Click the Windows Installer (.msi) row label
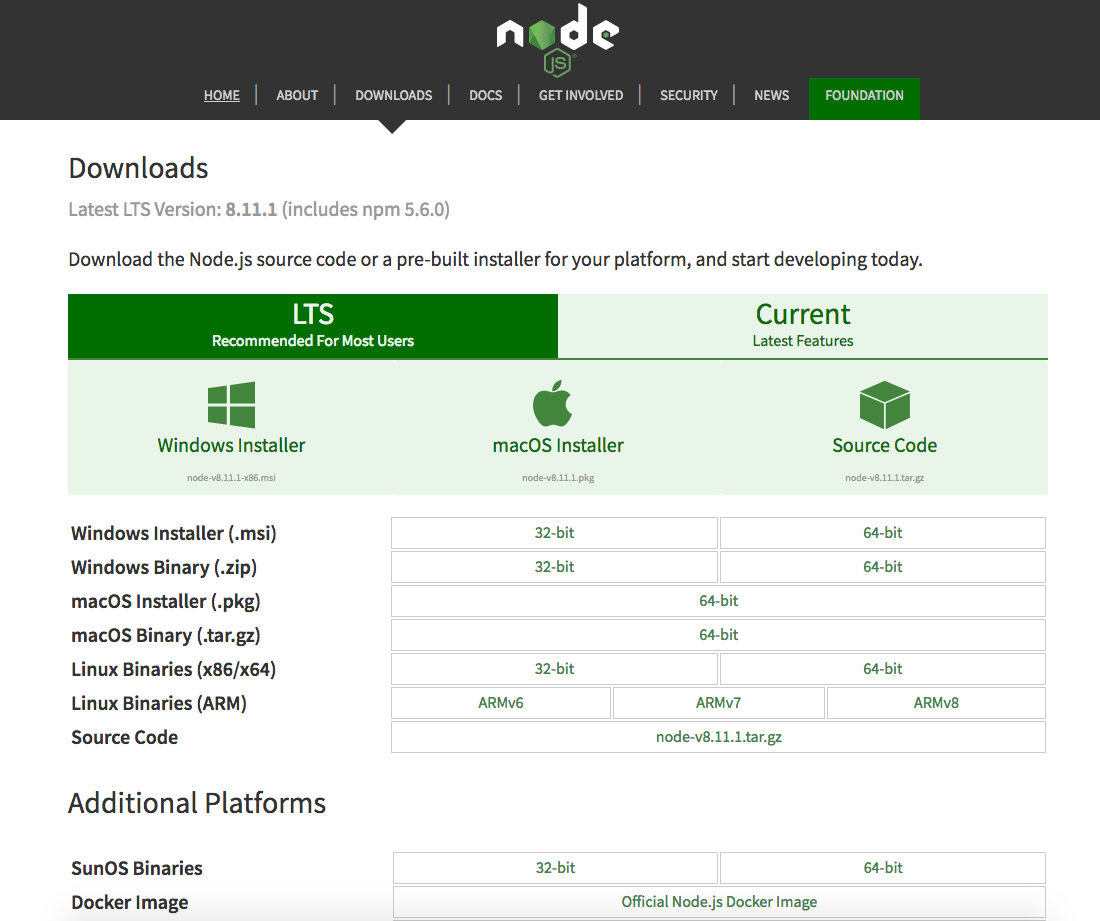Viewport: 1100px width, 921px height. click(174, 534)
